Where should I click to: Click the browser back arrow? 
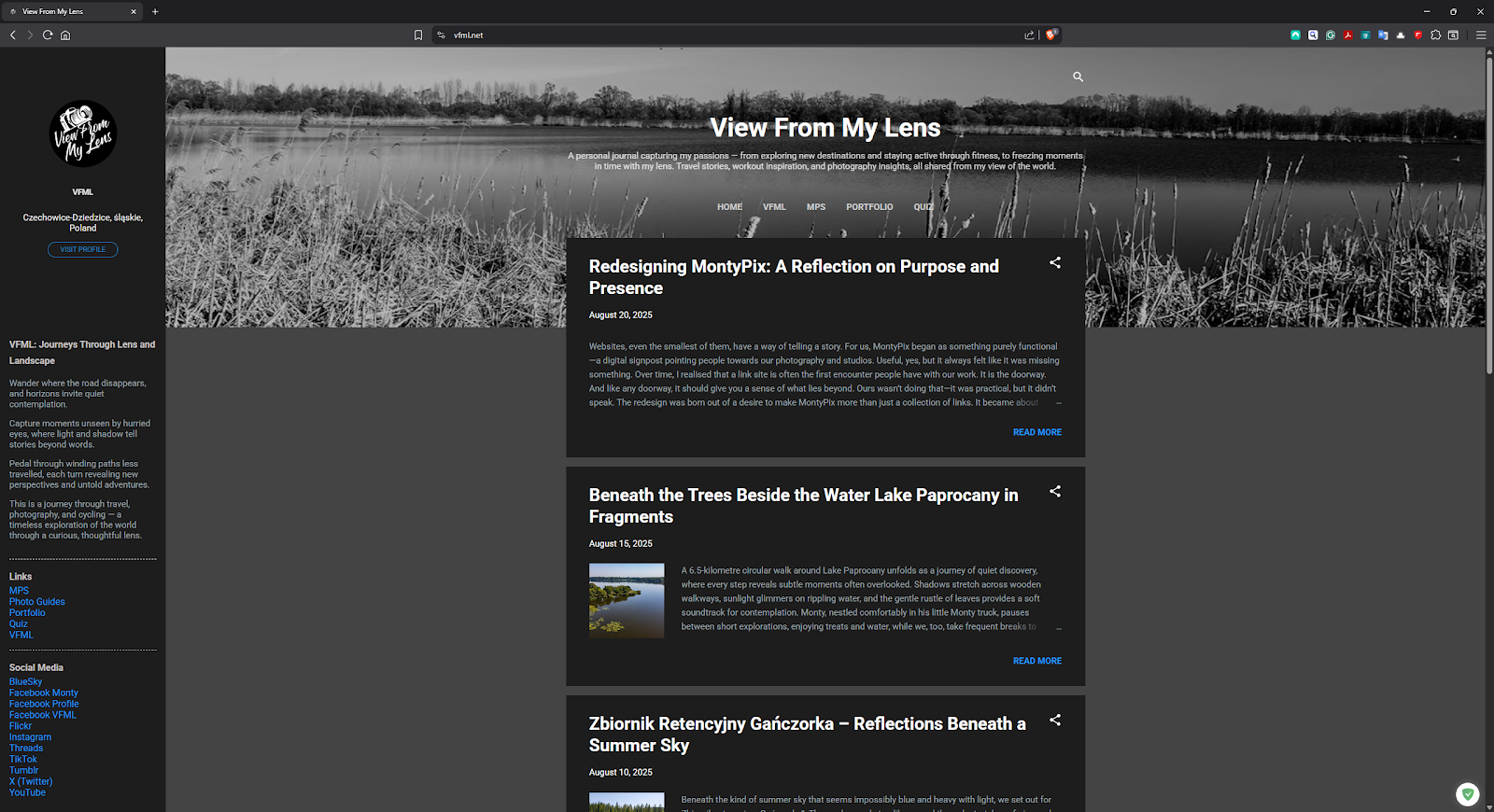coord(13,35)
